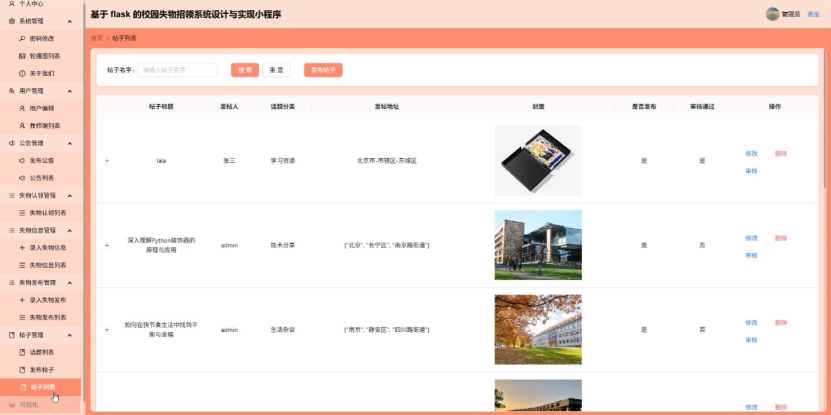Click the user icon beside 用户编辑
This screenshot has width=831, height=415.
22,108
